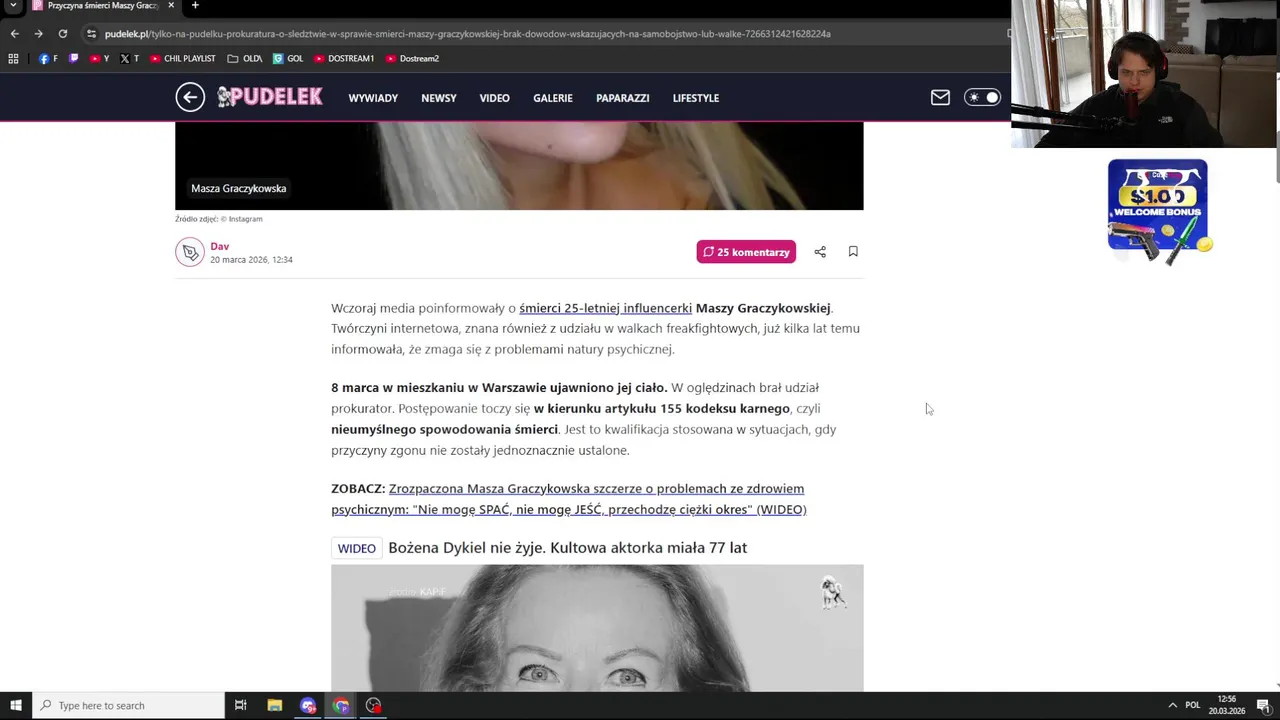Select the Przyczyna śmierci Maszy tab
Image resolution: width=1280 pixels, height=720 pixels.
point(103,6)
